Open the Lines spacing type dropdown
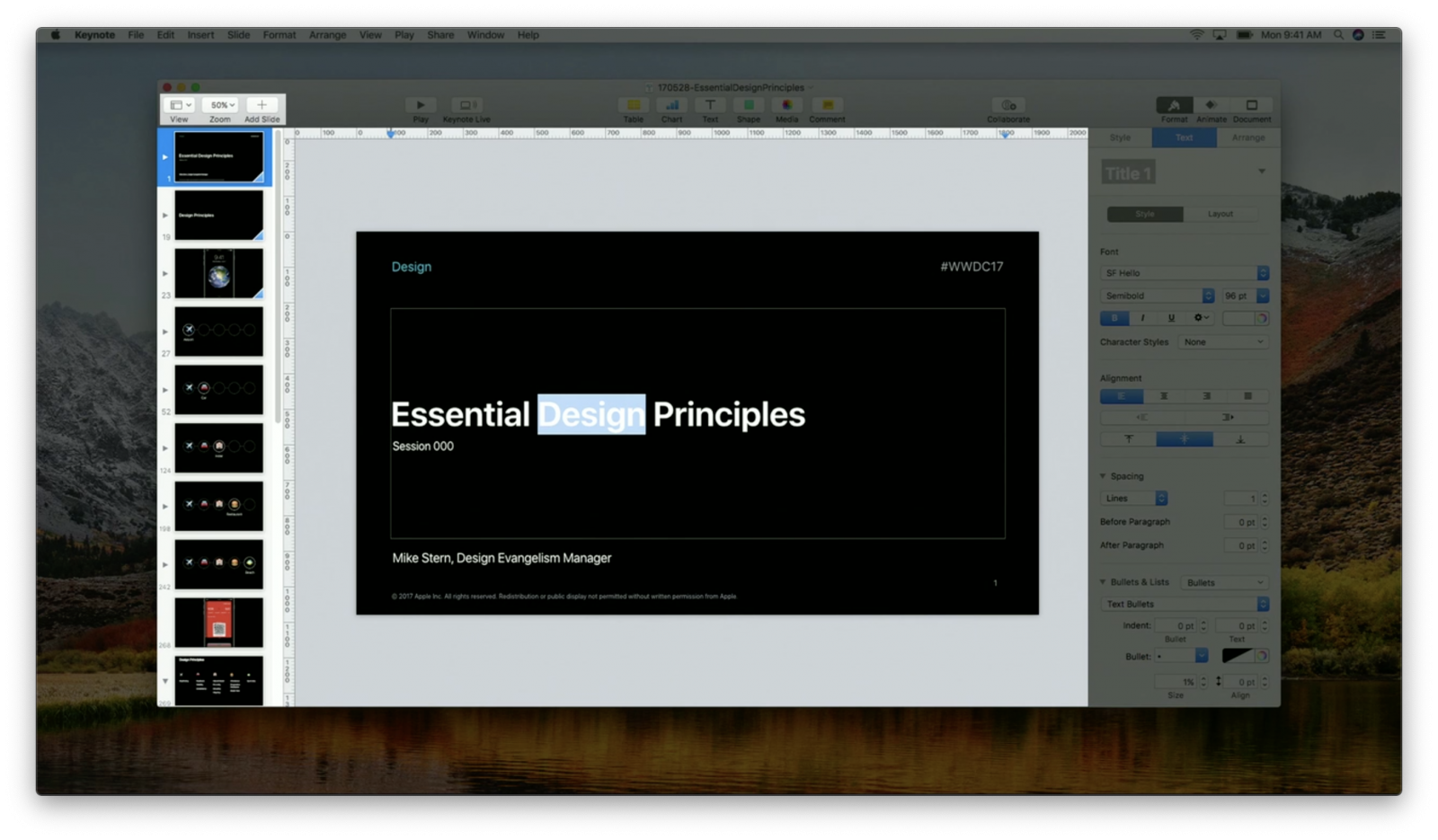1438x840 pixels. (1134, 499)
